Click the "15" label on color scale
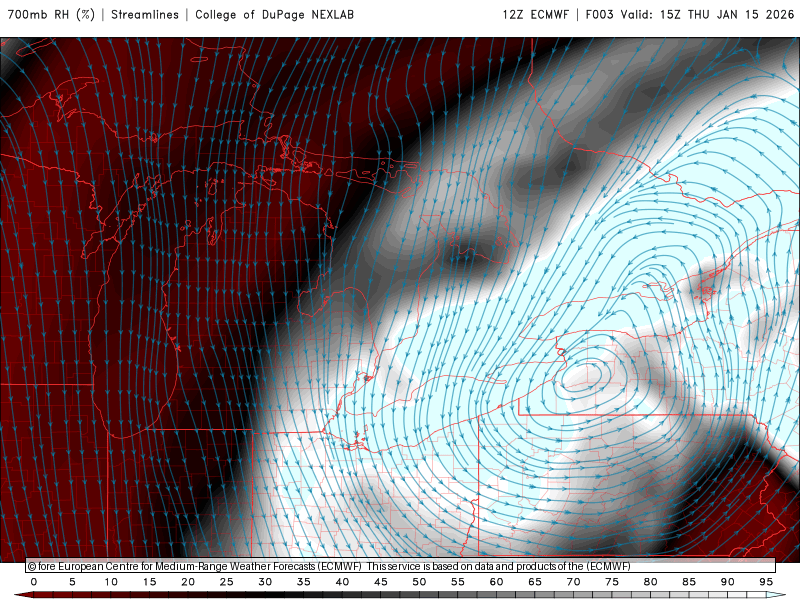This screenshot has height=600, width=800. (149, 582)
